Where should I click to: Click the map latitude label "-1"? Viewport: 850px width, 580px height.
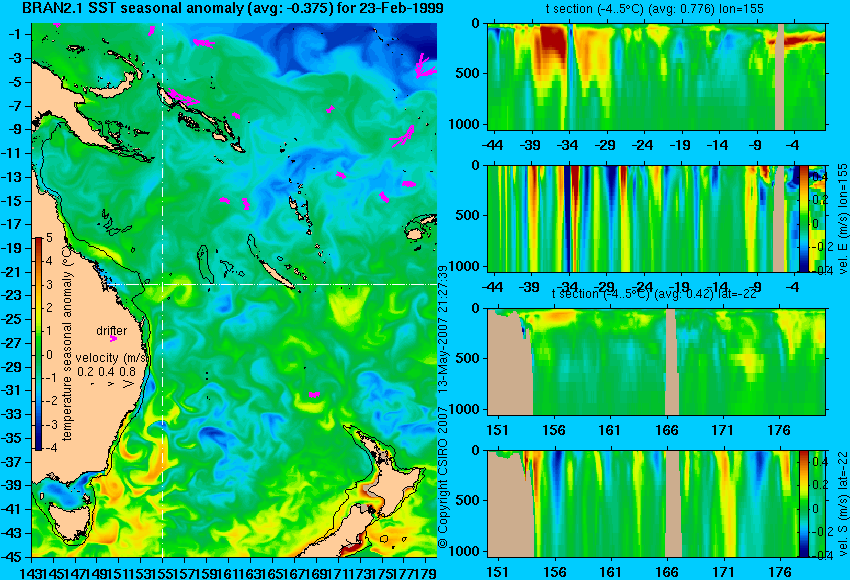[x=14, y=34]
